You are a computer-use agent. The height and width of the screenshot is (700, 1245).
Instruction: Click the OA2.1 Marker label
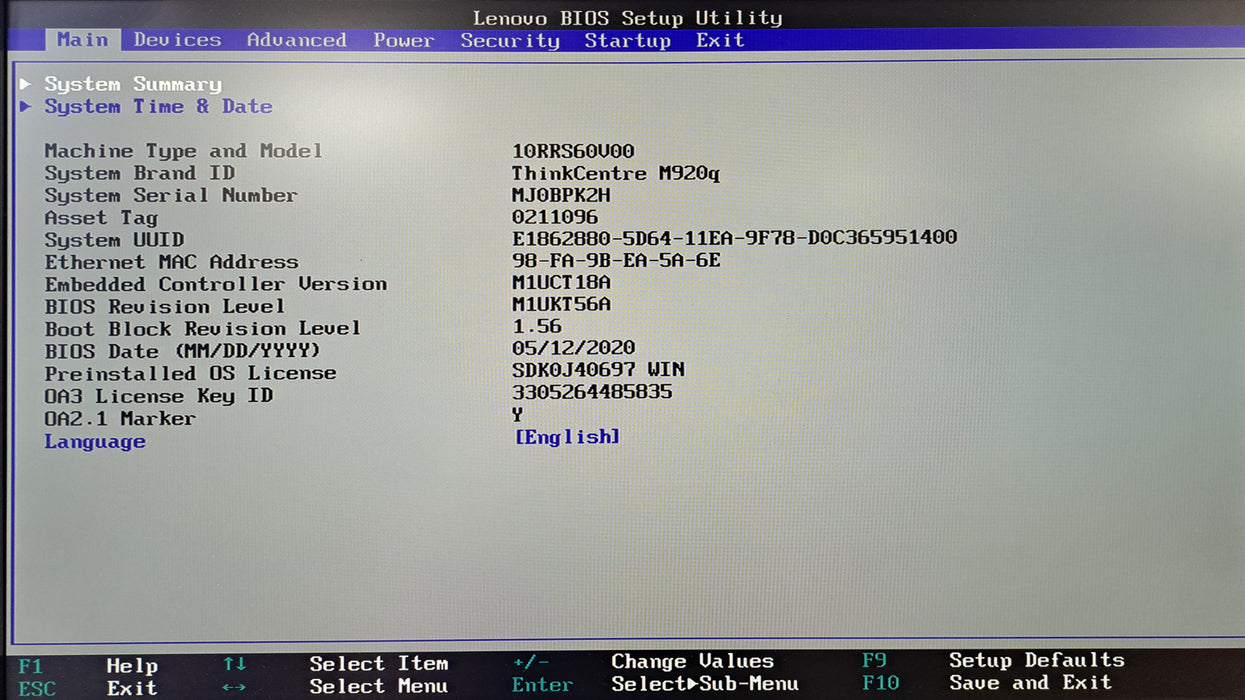coord(120,418)
